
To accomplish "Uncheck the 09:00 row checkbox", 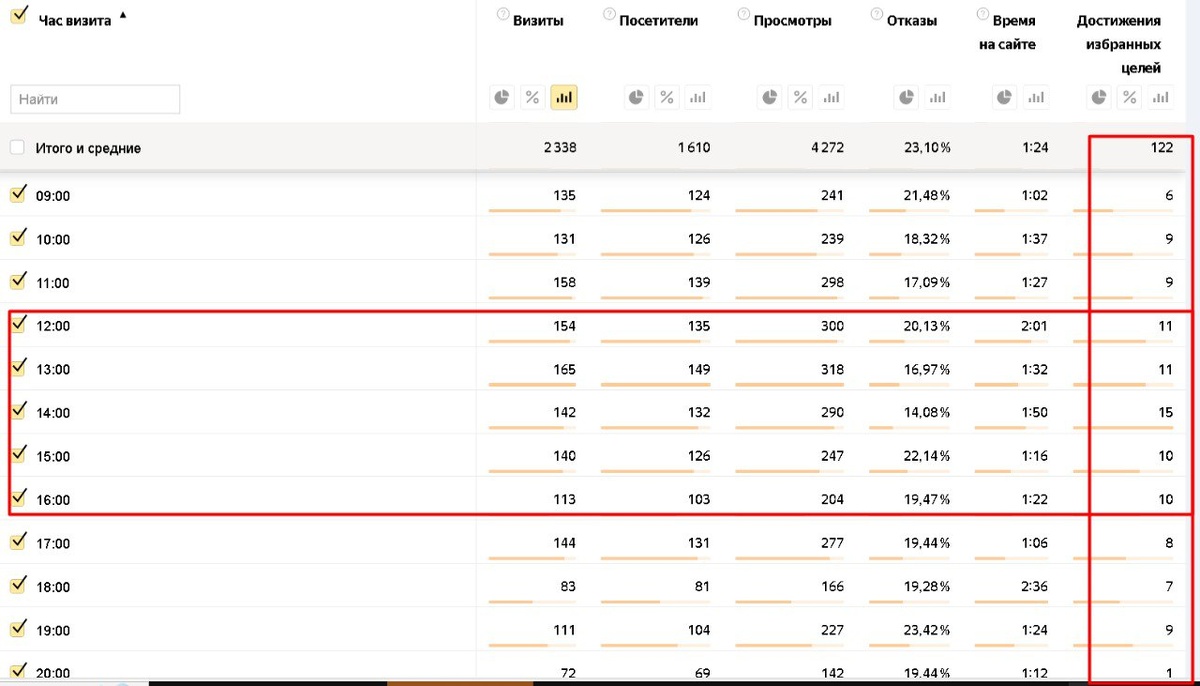I will [17, 194].
